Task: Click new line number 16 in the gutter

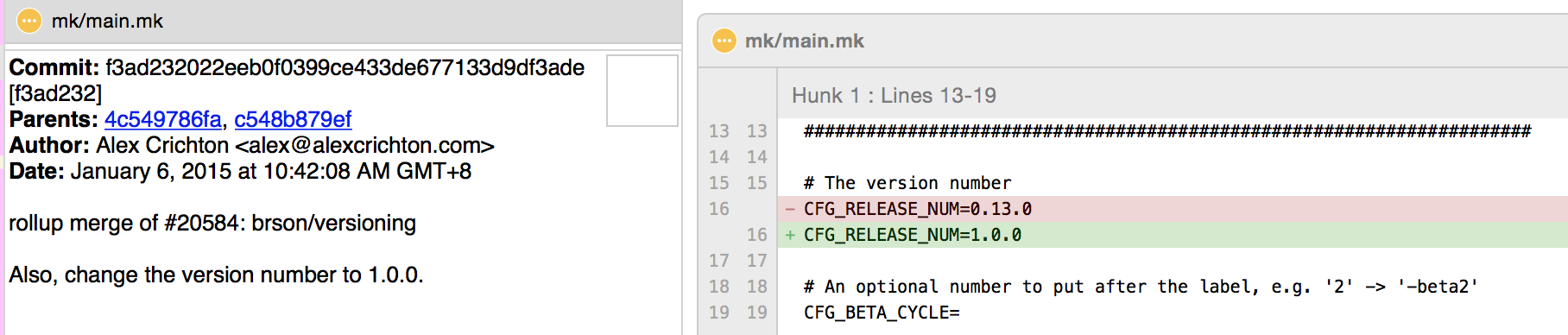Action: click(x=757, y=235)
